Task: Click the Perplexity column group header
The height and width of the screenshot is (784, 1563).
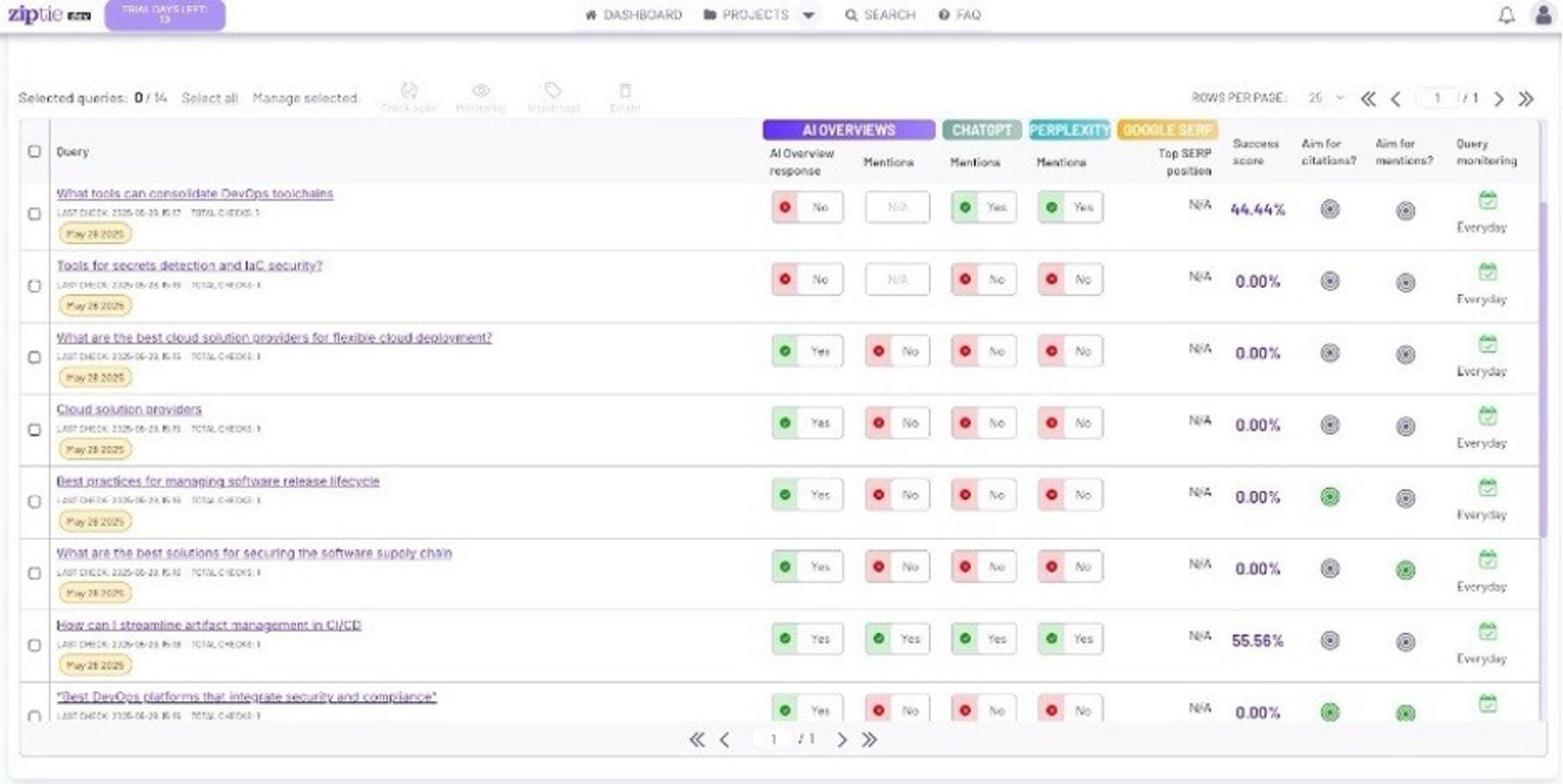Action: (x=1069, y=130)
